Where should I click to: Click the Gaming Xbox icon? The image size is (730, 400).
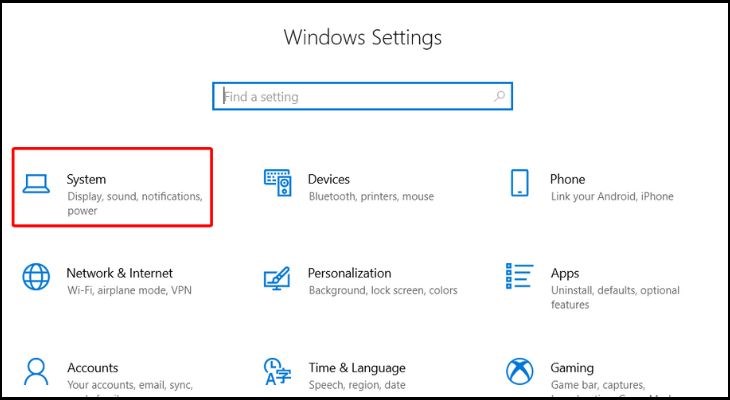pos(519,370)
